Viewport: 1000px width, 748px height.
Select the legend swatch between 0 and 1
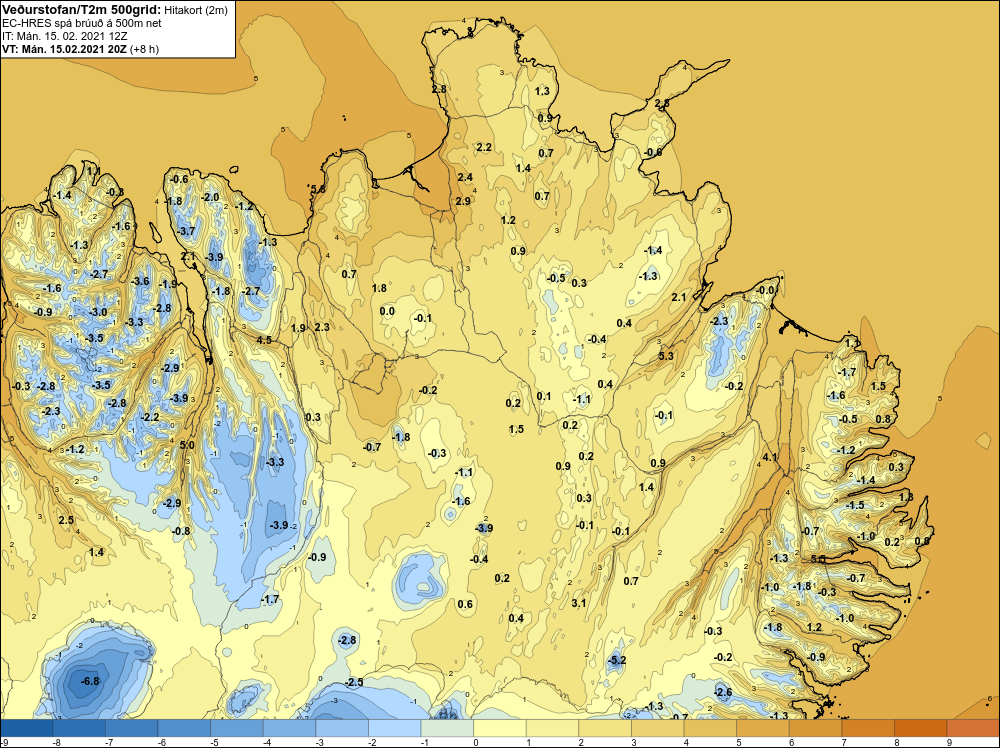coord(499,728)
